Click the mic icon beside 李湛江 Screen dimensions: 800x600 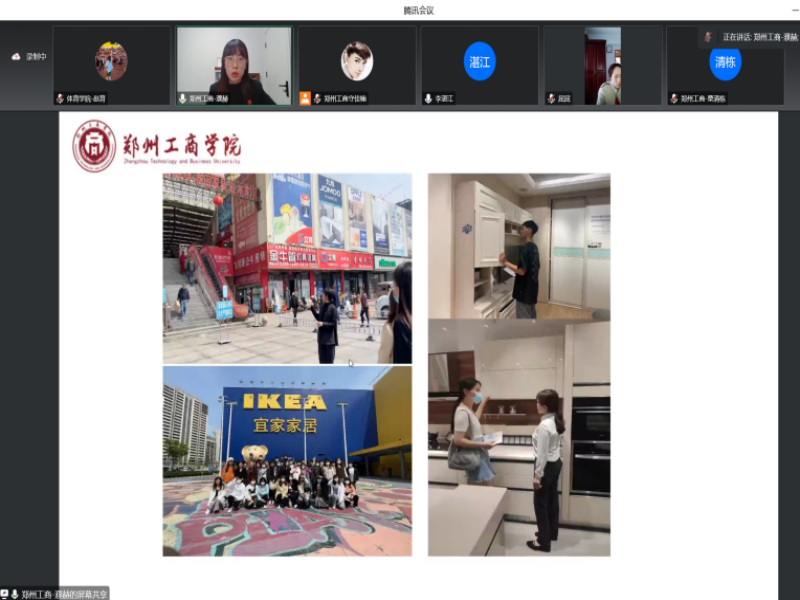pyautogui.click(x=428, y=98)
